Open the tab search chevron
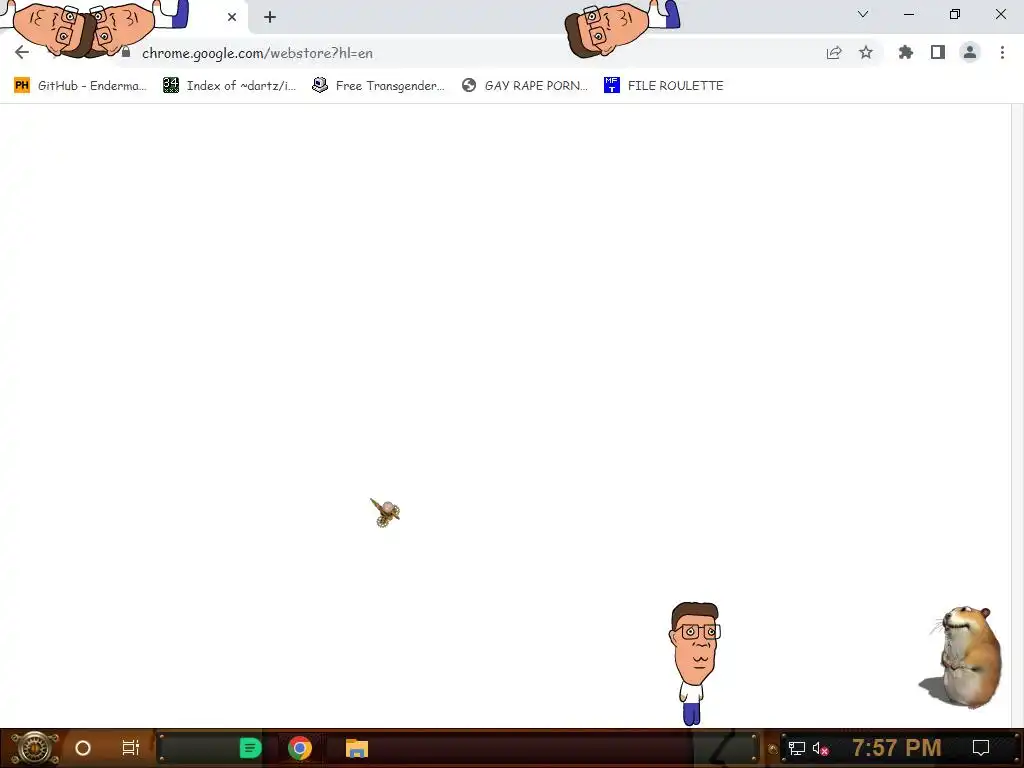 pos(863,14)
